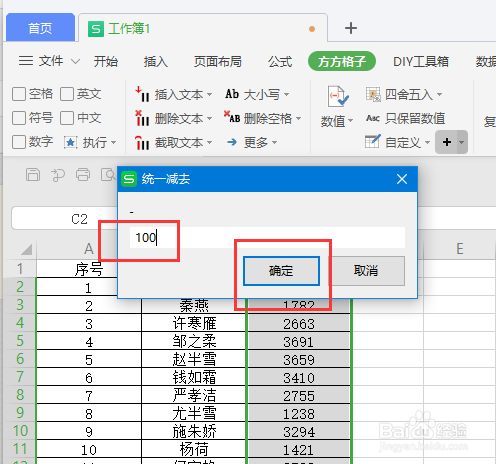Screen dimensions: 496x464
Task: Click cell with value 3294
Action: coord(299,431)
